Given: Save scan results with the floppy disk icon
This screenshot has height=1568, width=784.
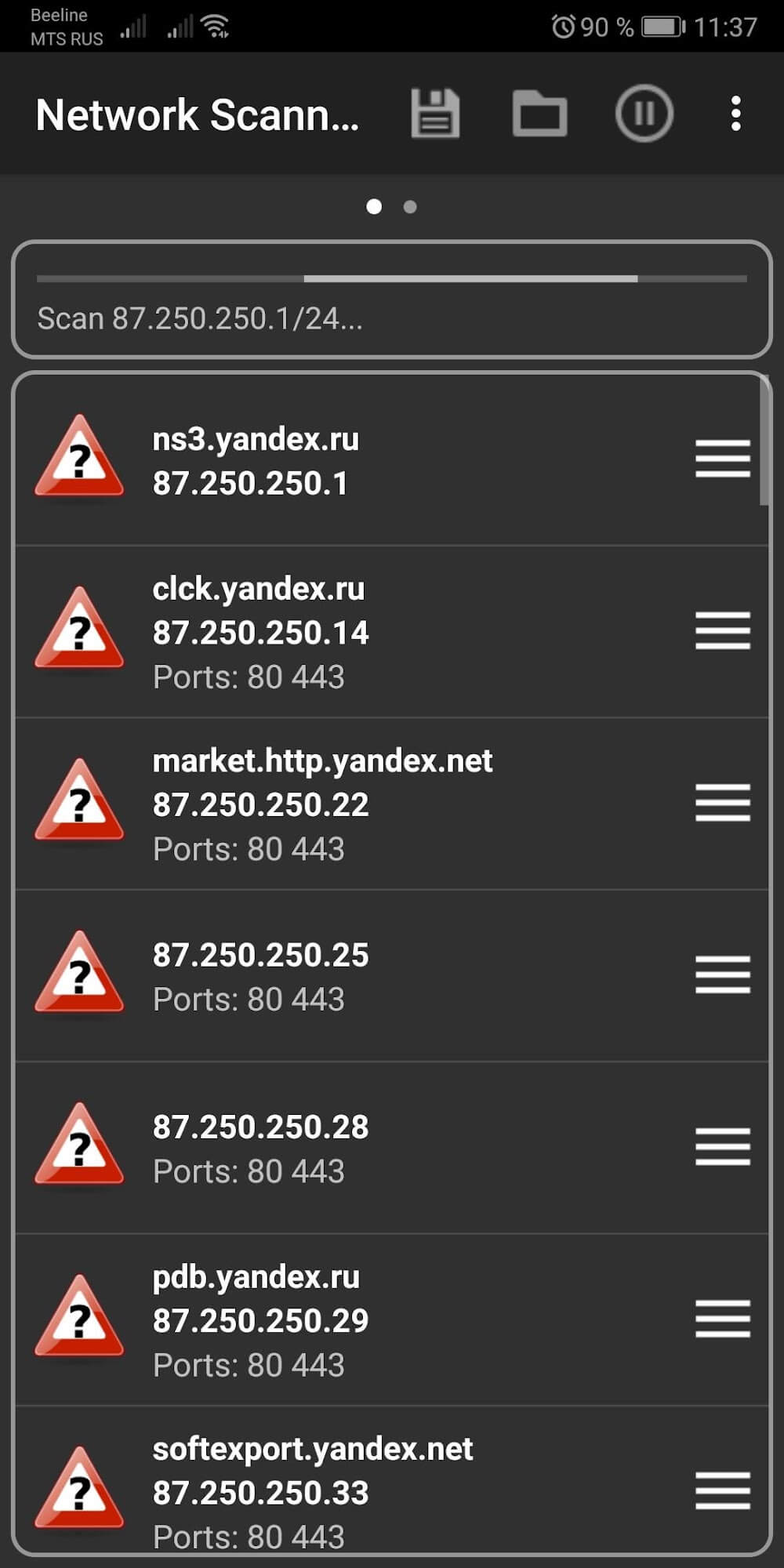Looking at the screenshot, I should [435, 114].
